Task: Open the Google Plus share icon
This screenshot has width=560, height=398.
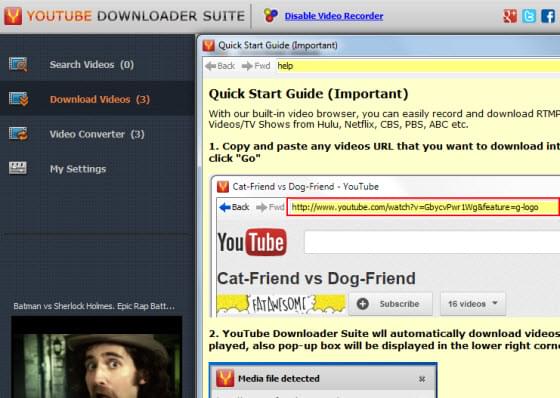Action: [x=510, y=16]
